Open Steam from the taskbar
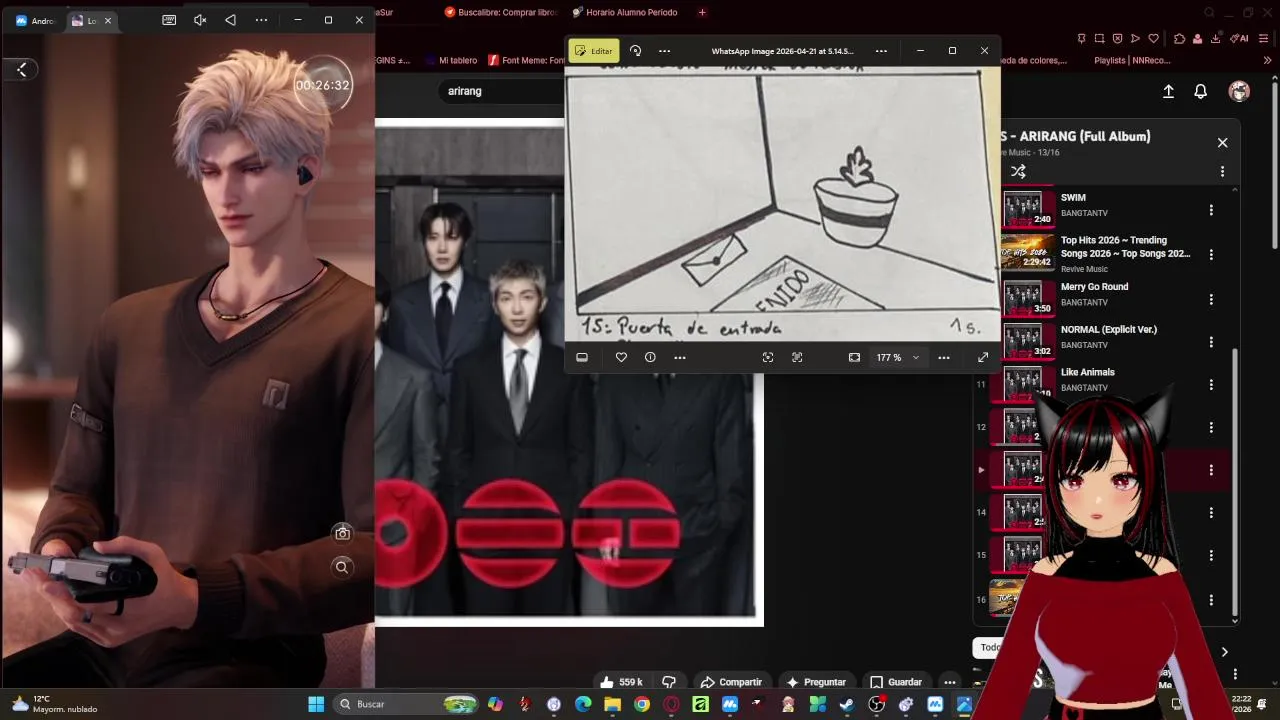Screen dimensions: 1280x720 pyautogui.click(x=847, y=704)
